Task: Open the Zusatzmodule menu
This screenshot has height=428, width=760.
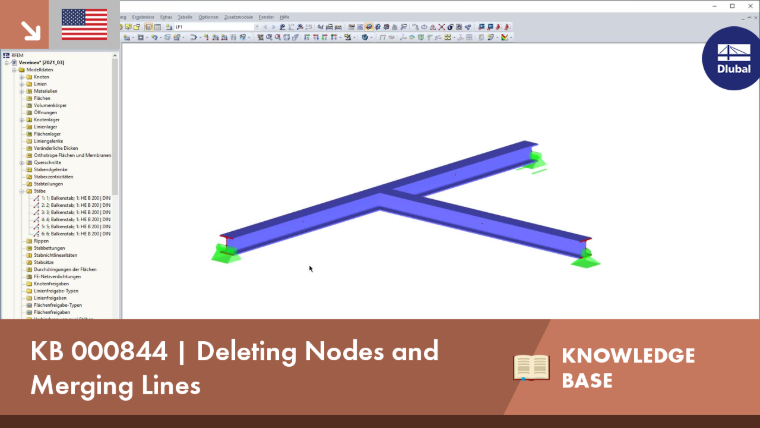Action: tap(238, 17)
